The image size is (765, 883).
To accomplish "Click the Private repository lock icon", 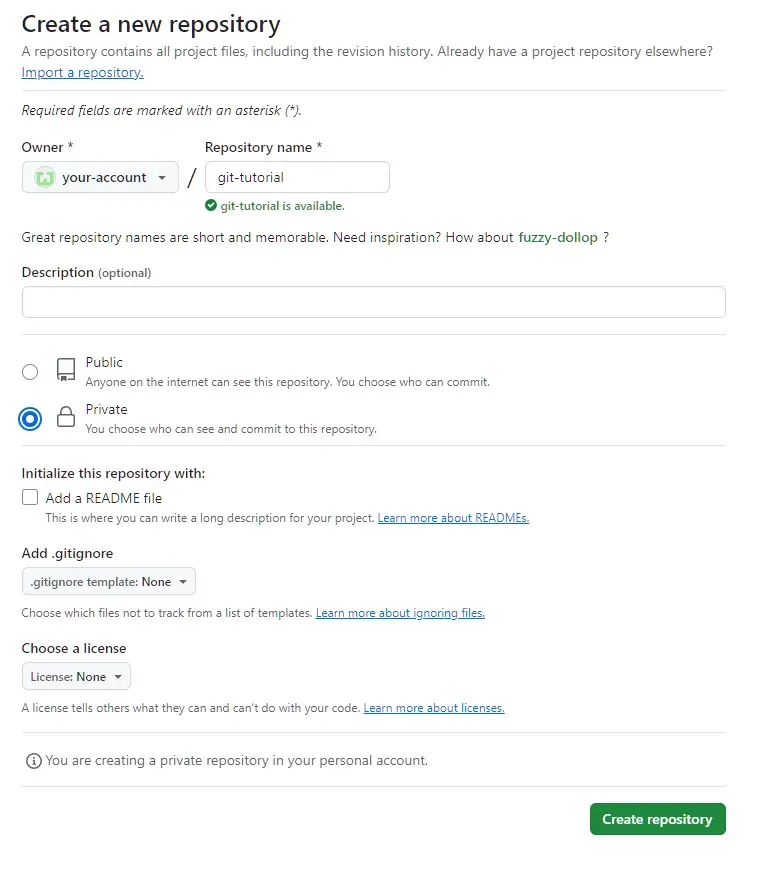I will (66, 417).
